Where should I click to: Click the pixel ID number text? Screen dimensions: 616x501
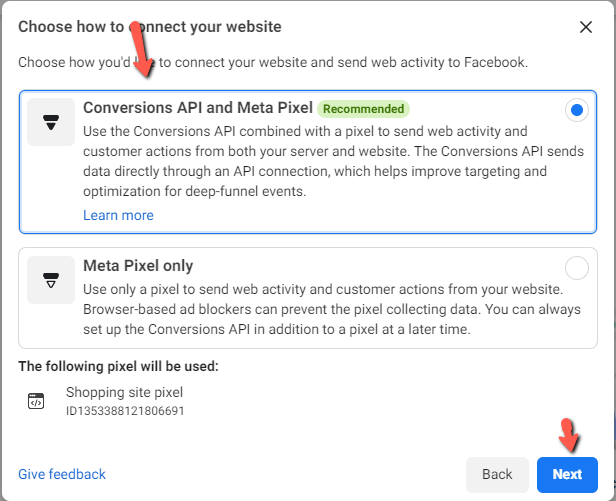[125, 411]
